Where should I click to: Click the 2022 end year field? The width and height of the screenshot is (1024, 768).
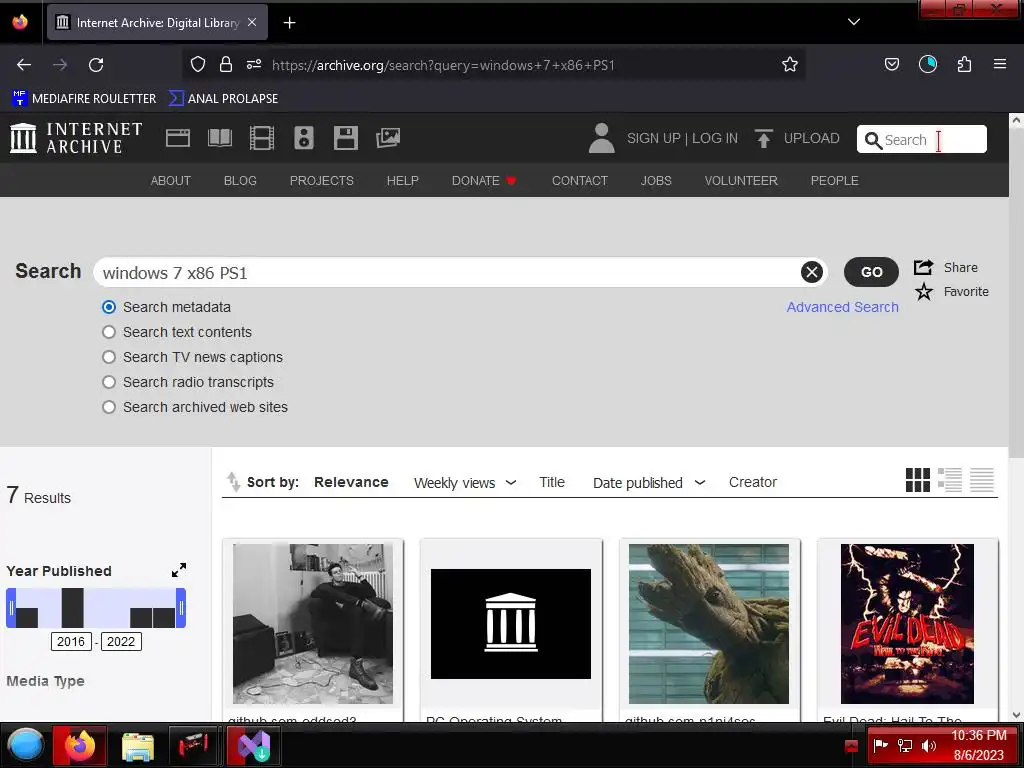(121, 641)
